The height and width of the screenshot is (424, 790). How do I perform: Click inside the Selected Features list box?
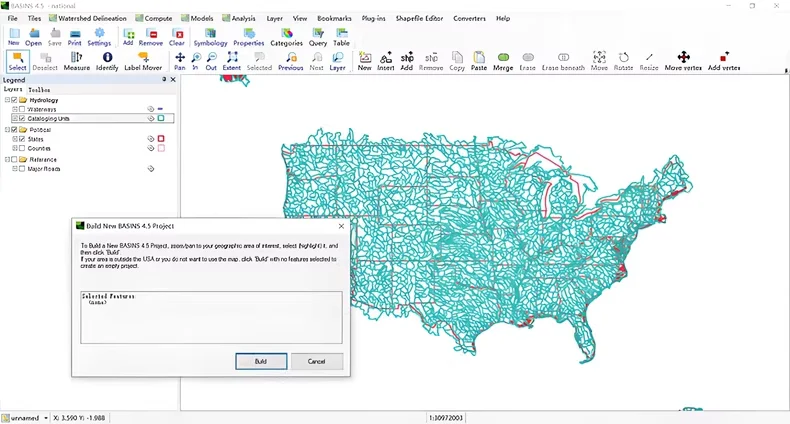[211, 317]
